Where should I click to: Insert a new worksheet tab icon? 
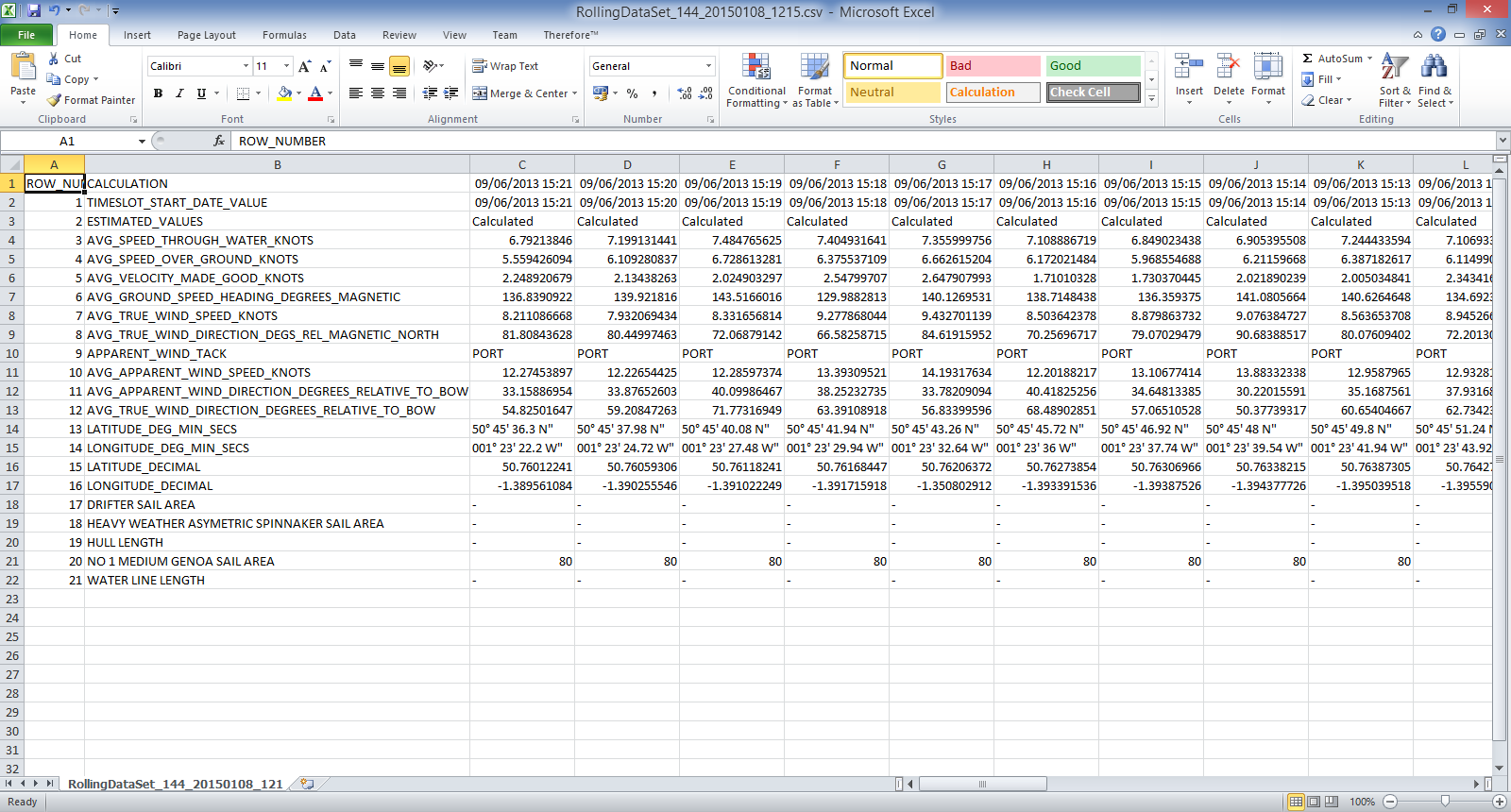click(306, 784)
